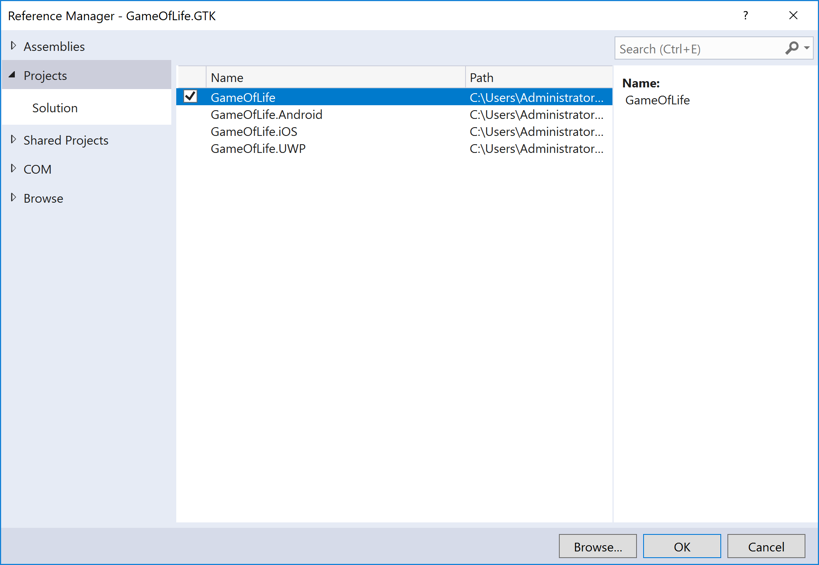Expand the Assemblies category arrow
This screenshot has height=565, width=819.
click(x=14, y=46)
